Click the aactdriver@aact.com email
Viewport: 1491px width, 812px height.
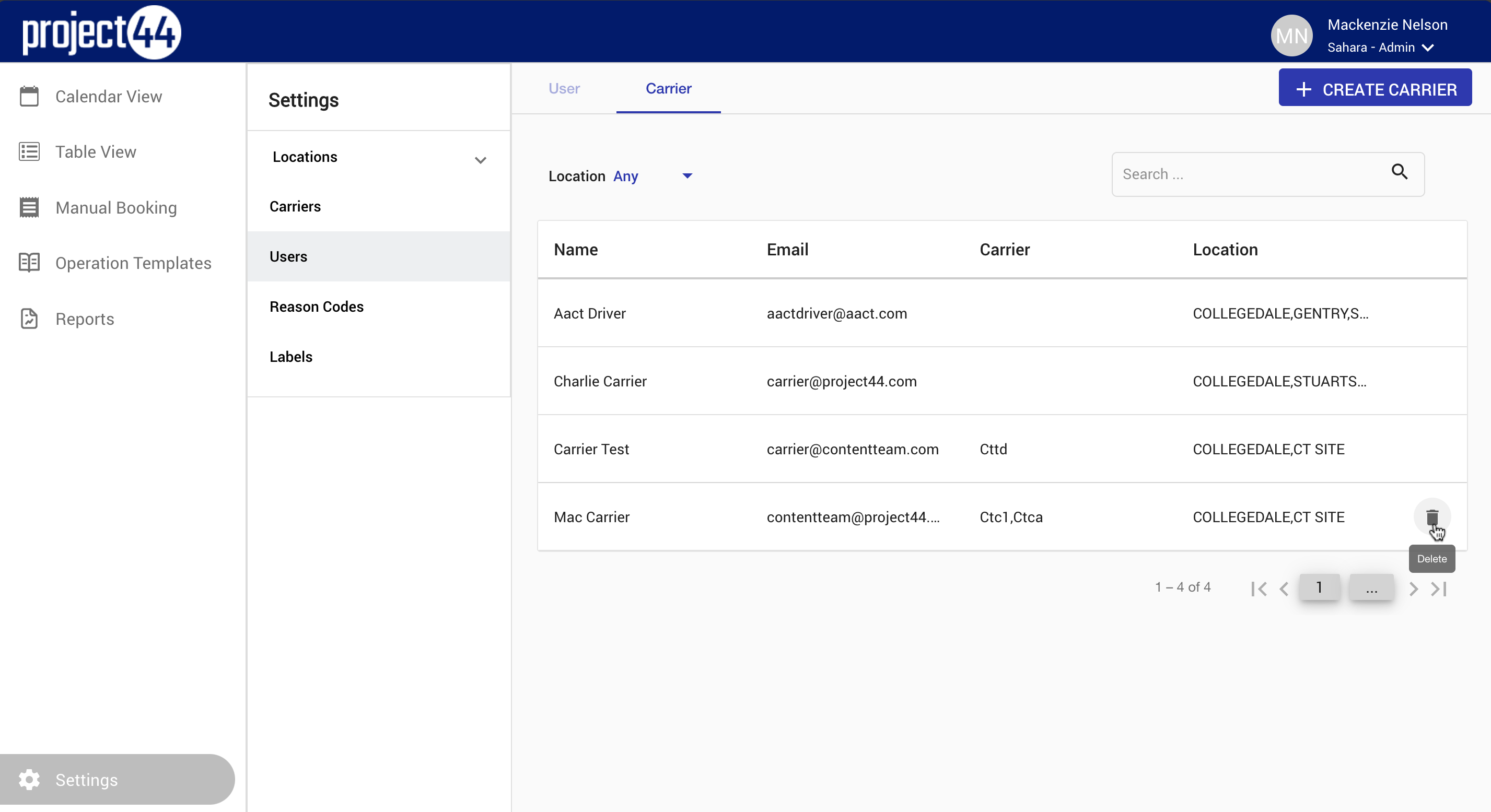pyautogui.click(x=836, y=313)
